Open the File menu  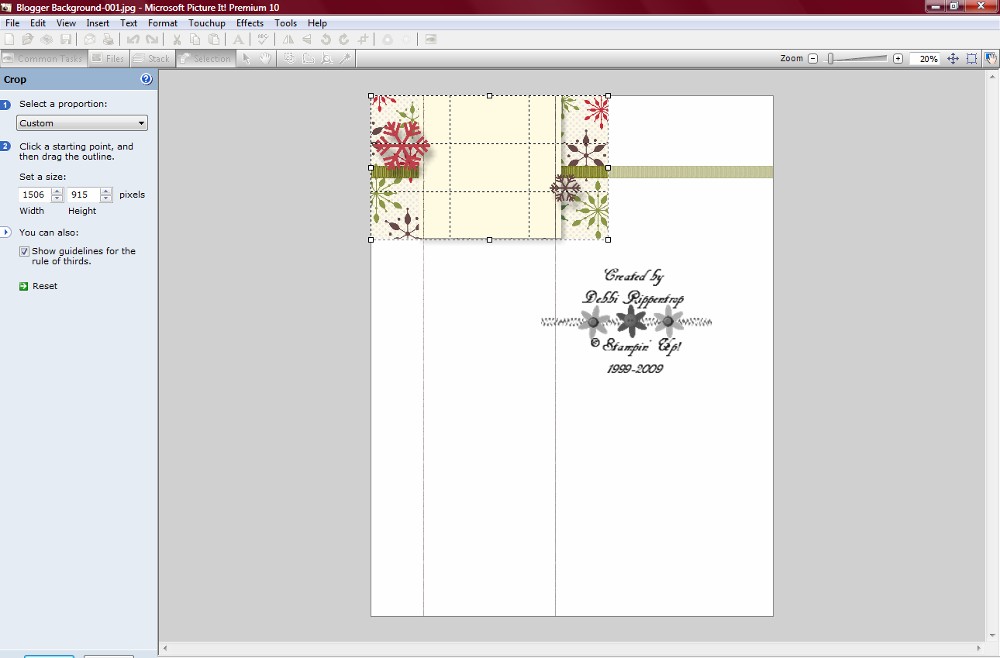12,23
